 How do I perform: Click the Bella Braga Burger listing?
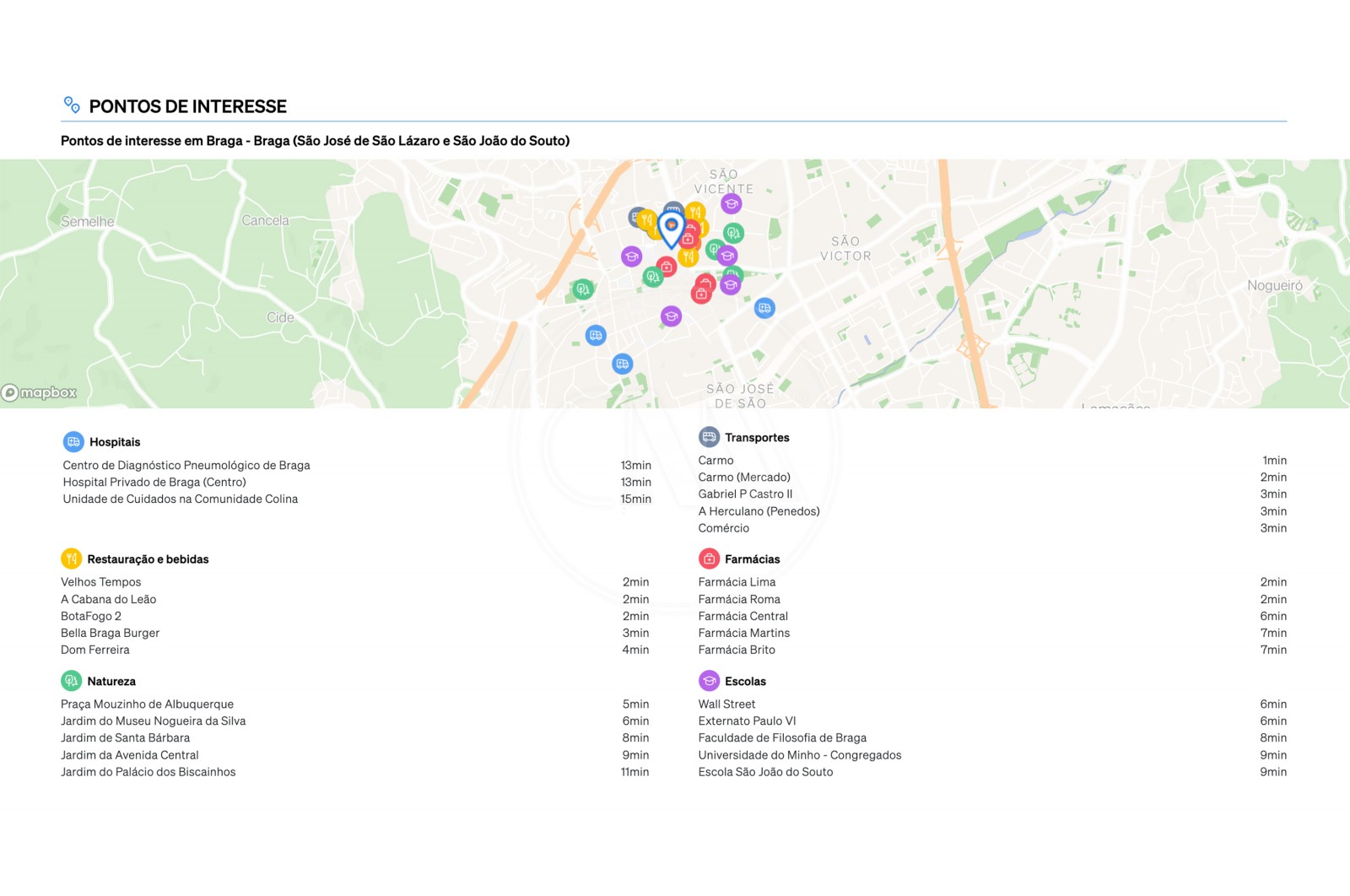[x=110, y=633]
